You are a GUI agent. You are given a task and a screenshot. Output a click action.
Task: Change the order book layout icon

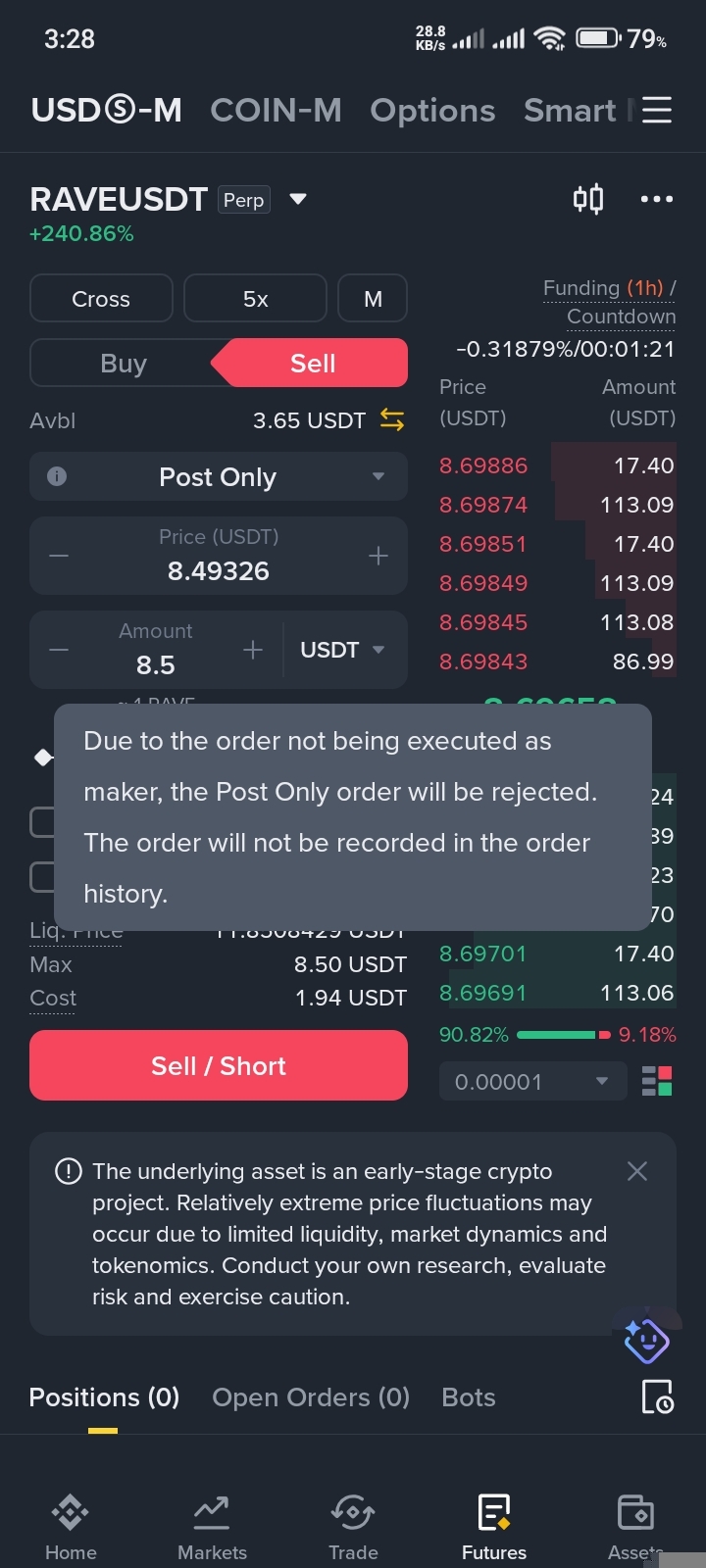click(656, 1082)
